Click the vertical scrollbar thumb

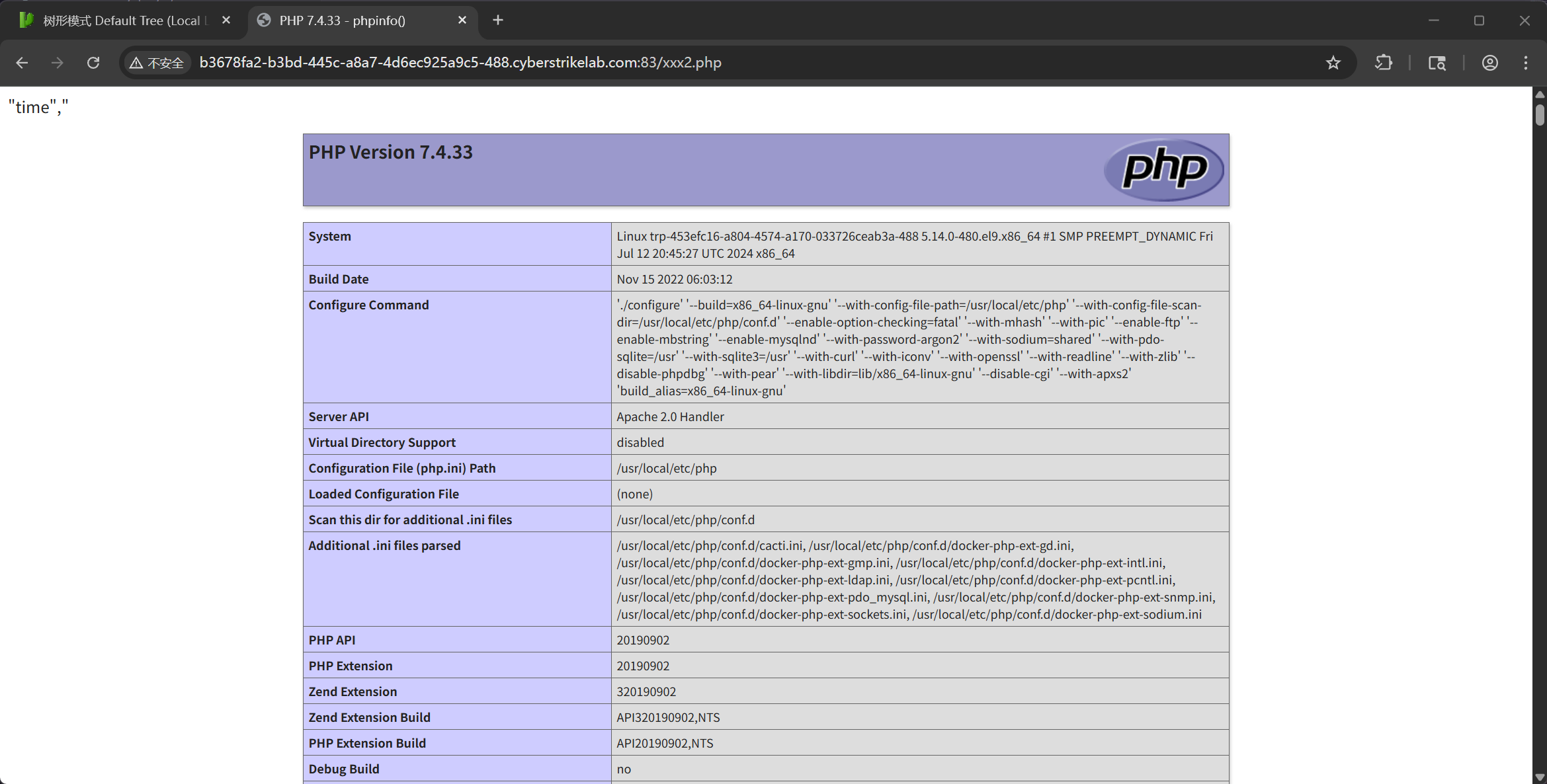[1540, 114]
